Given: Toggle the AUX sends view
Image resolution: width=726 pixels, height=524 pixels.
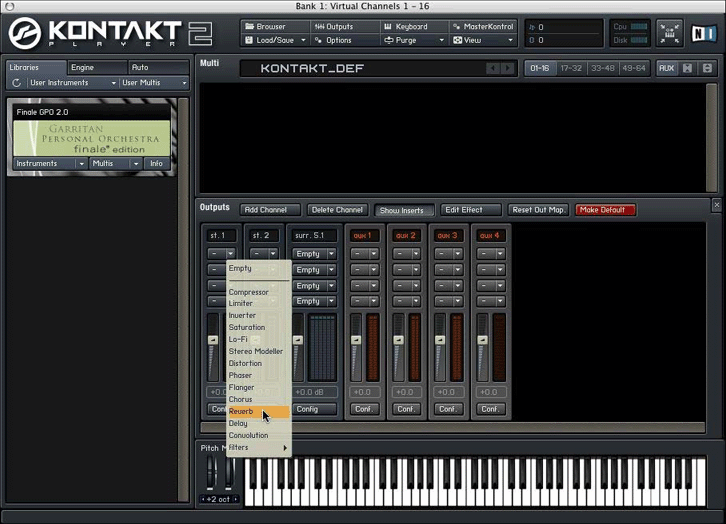Looking at the screenshot, I should click(x=667, y=68).
